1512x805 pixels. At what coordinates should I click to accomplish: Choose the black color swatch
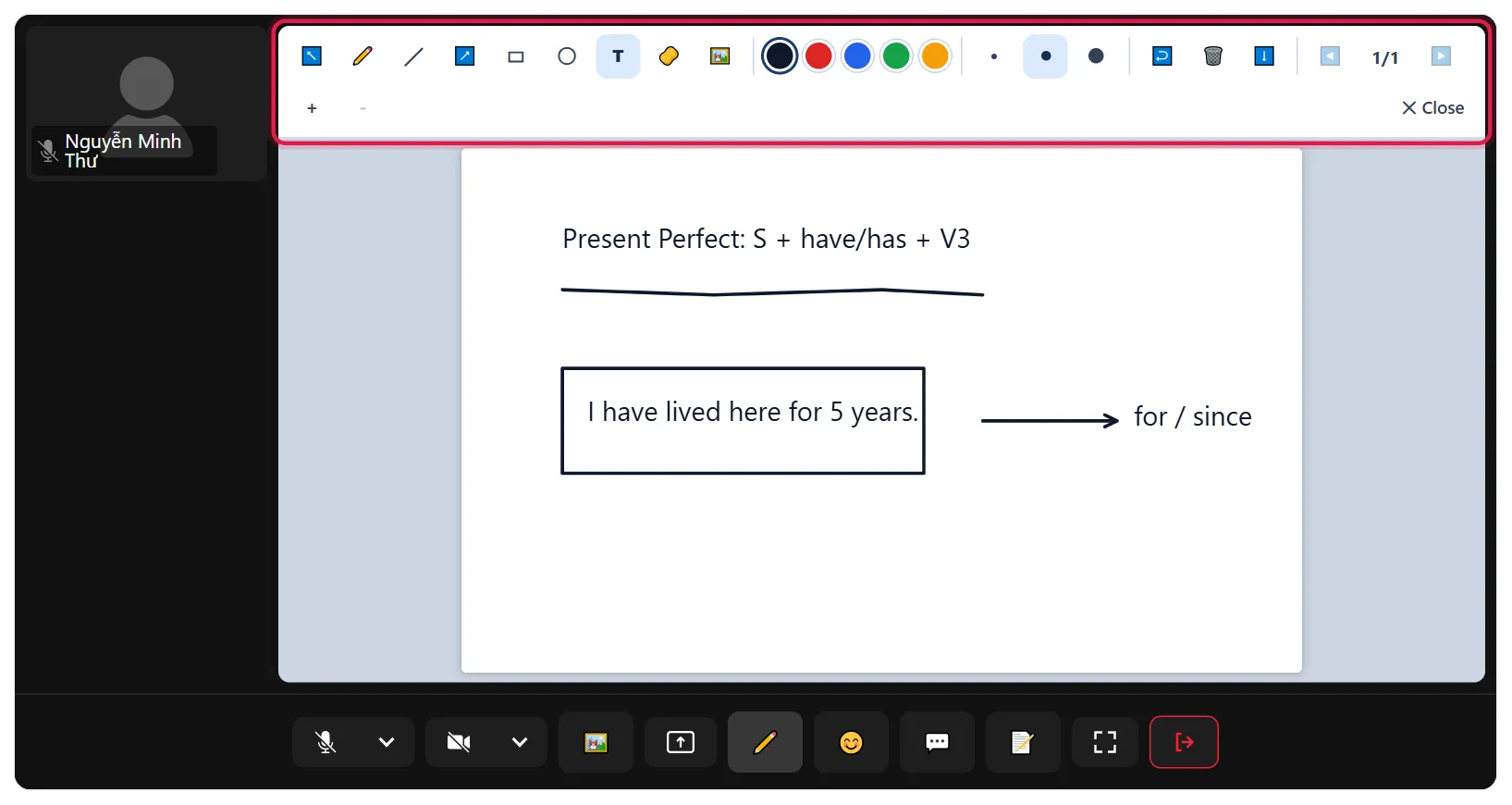tap(780, 56)
